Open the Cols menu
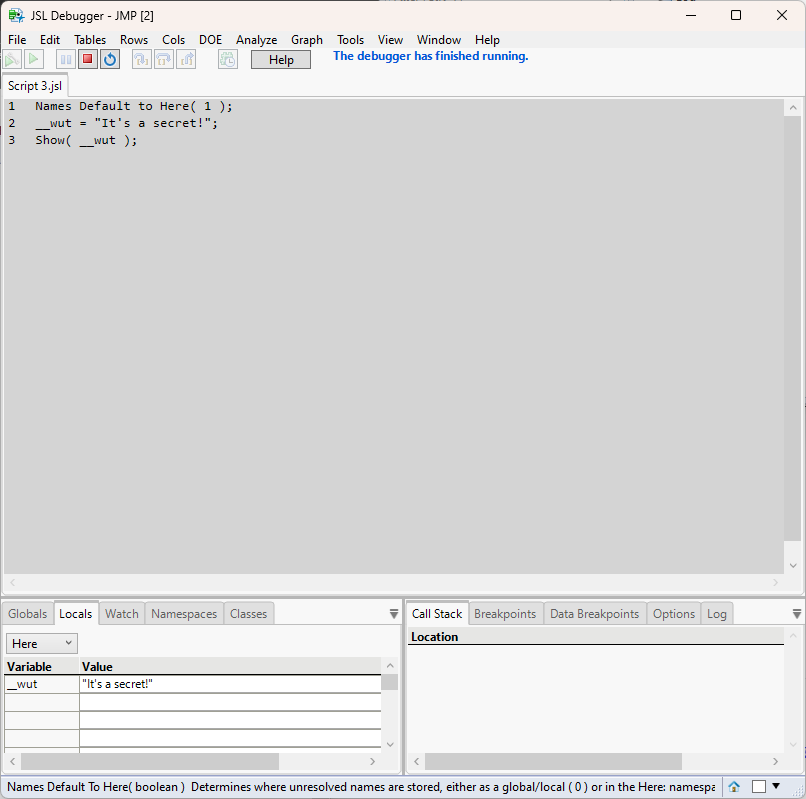Screen dimensions: 806x799 [173, 40]
